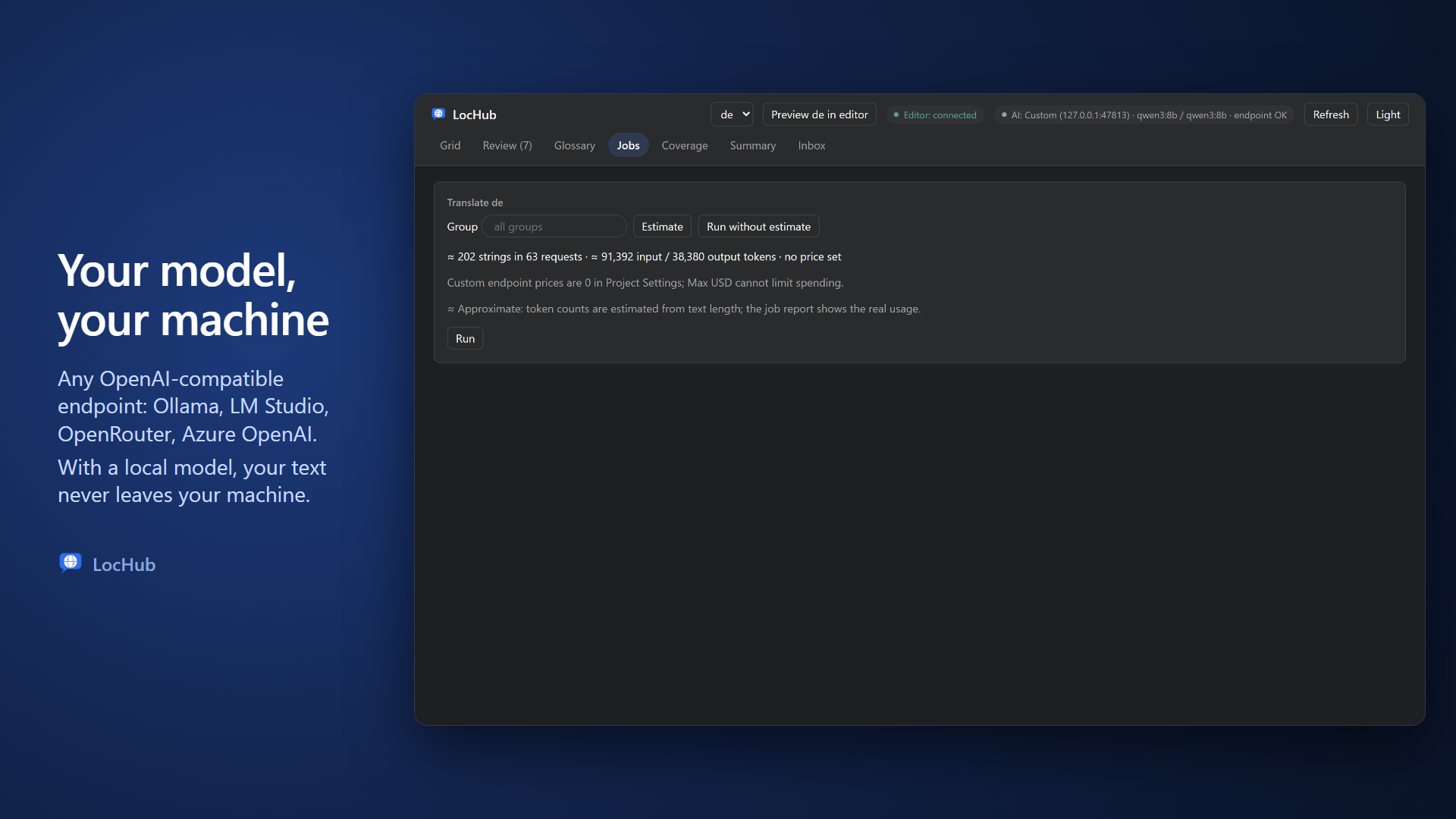Viewport: 1456px width, 819px height.
Task: Click the AI endpoint status dot
Action: coord(1004,115)
